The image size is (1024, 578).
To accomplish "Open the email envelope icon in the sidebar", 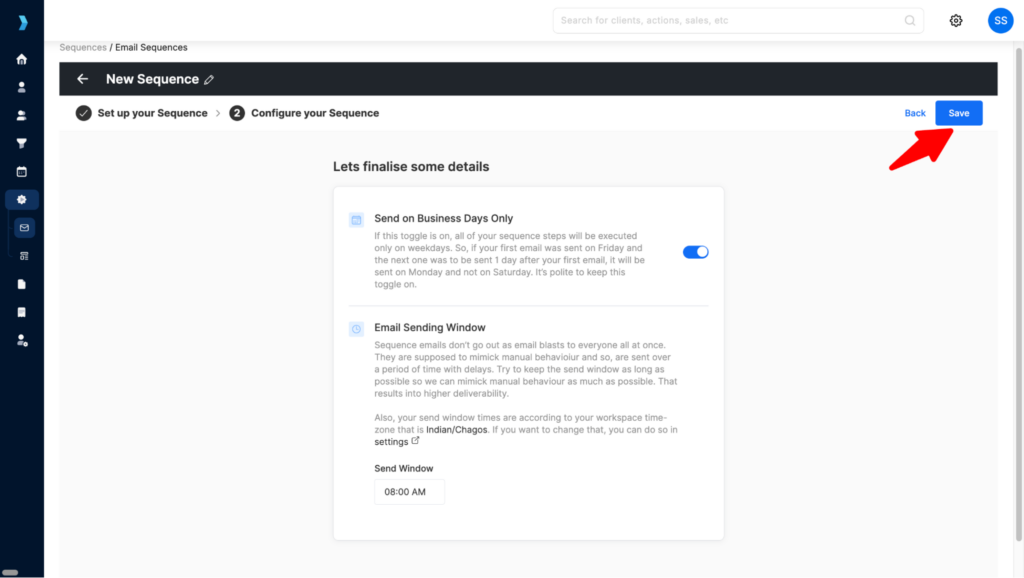I will click(22, 227).
